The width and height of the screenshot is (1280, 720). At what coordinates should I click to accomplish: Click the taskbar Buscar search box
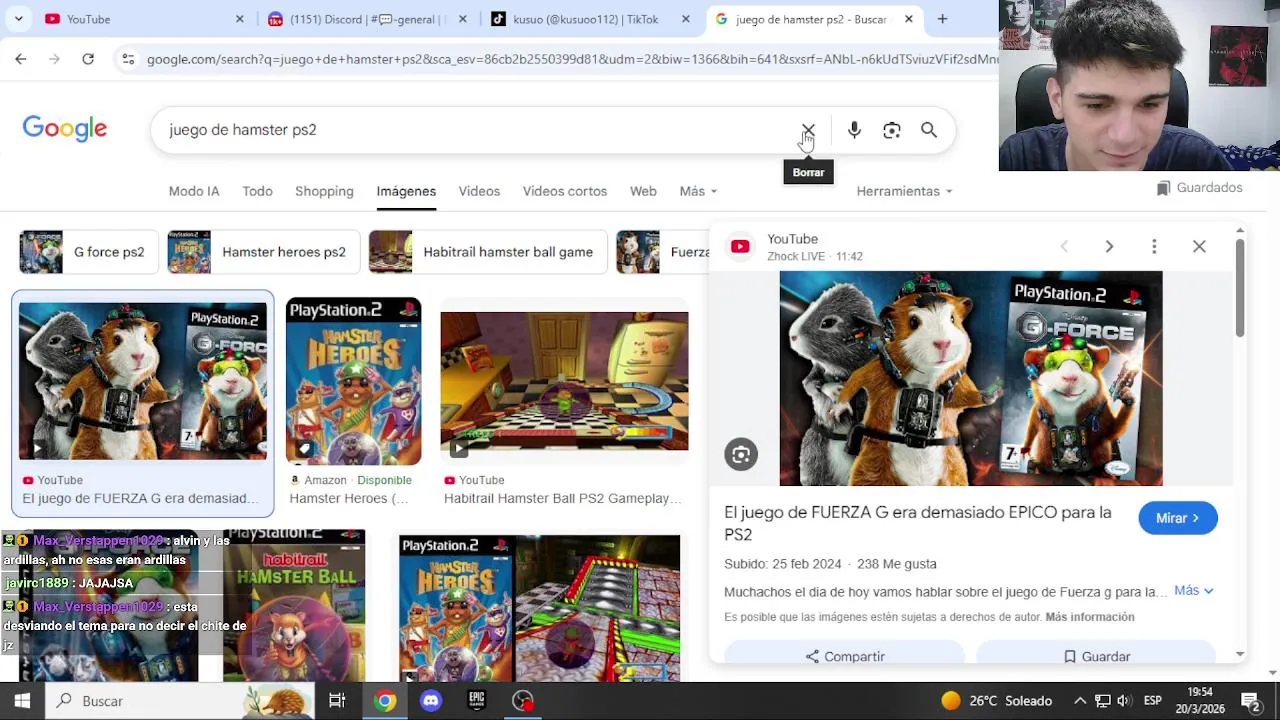(x=181, y=701)
